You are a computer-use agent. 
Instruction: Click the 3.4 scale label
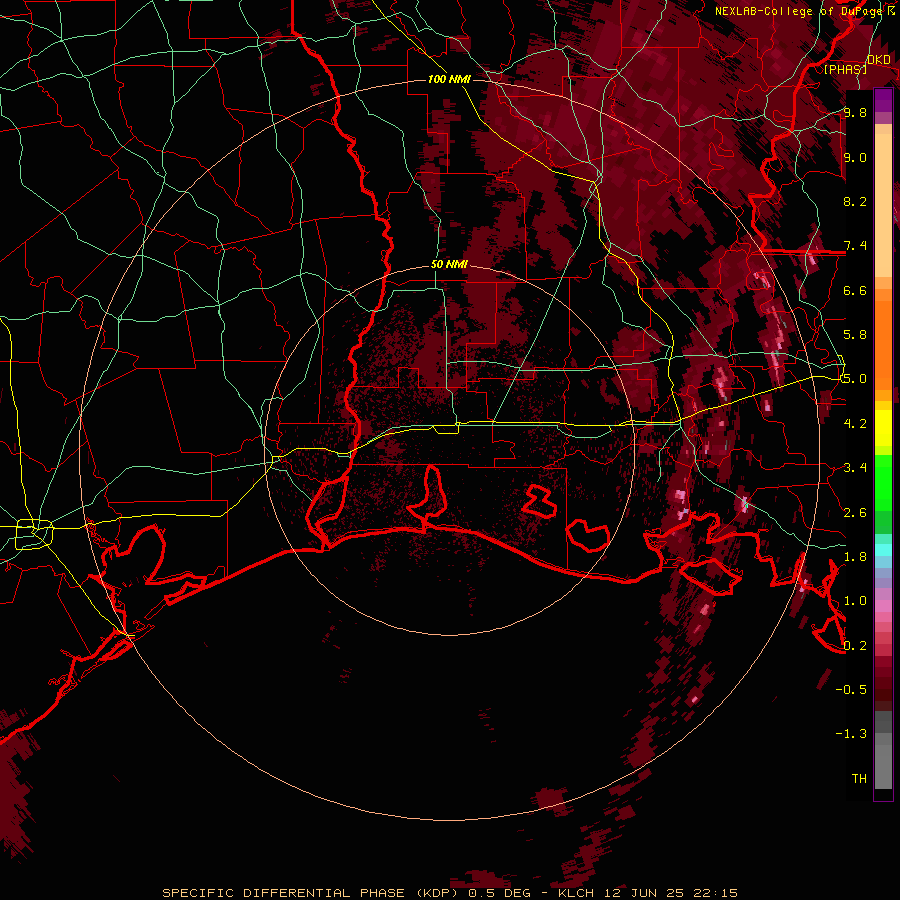click(x=855, y=468)
